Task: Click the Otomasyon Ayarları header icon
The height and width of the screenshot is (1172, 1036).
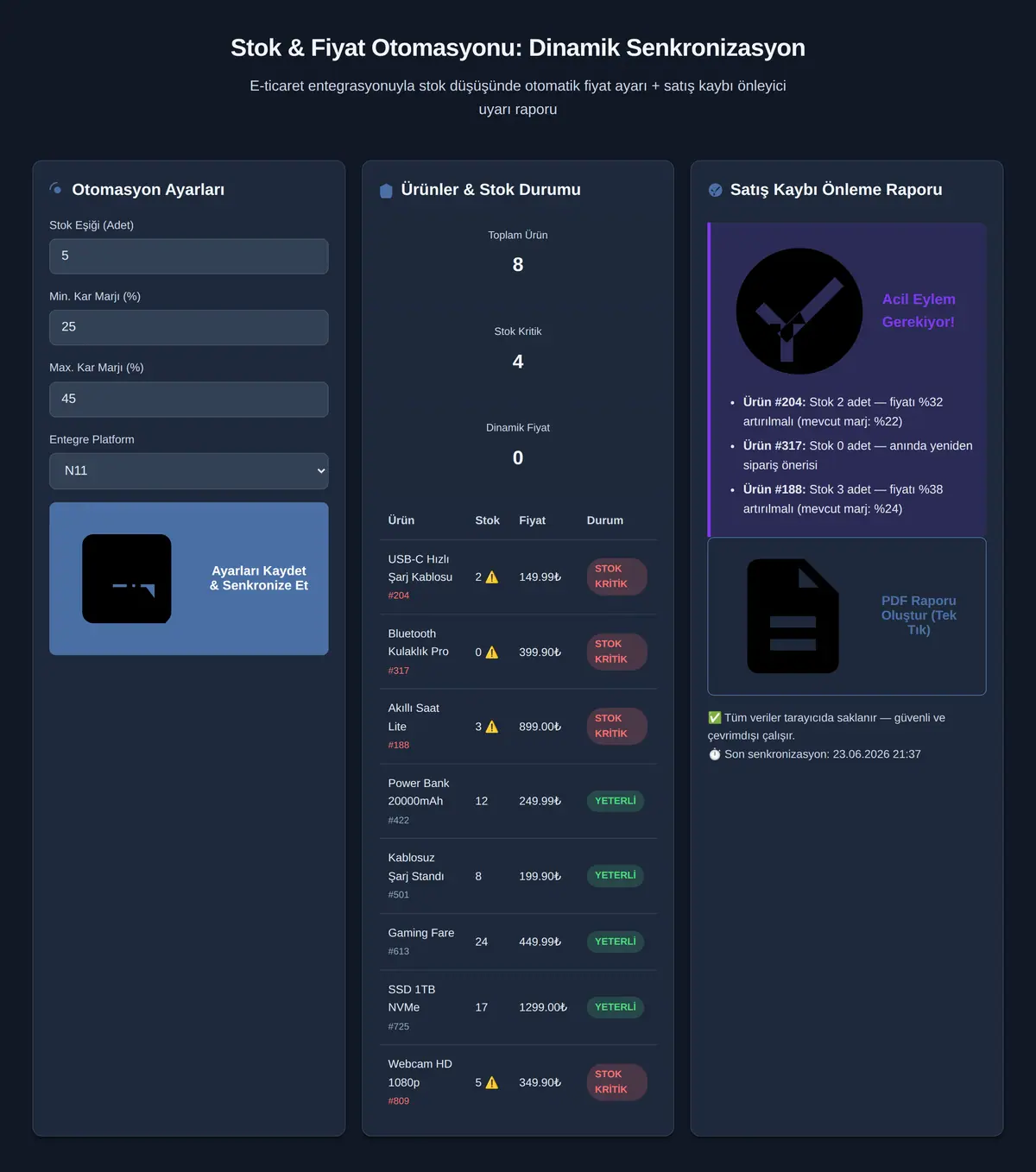Action: (x=56, y=189)
